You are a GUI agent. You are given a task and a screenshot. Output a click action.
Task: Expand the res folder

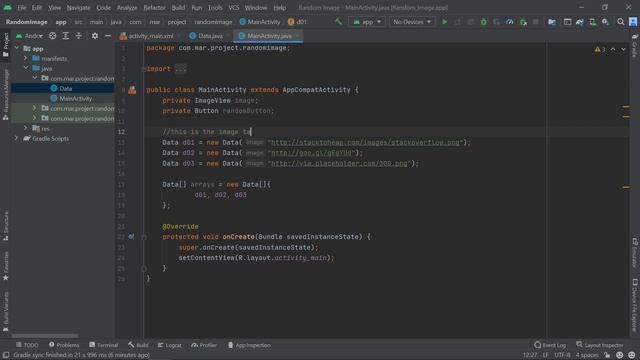tap(26, 128)
